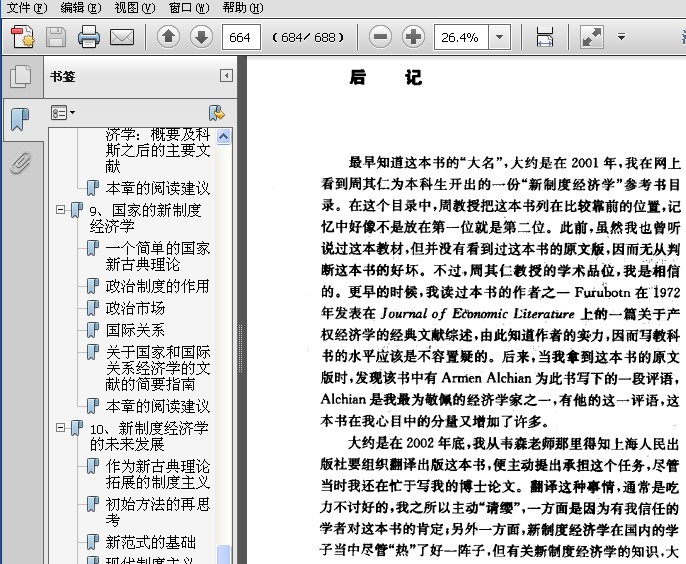Viewport: 686px width, 564px height.
Task: Open the 视图 menu
Action: (134, 7)
